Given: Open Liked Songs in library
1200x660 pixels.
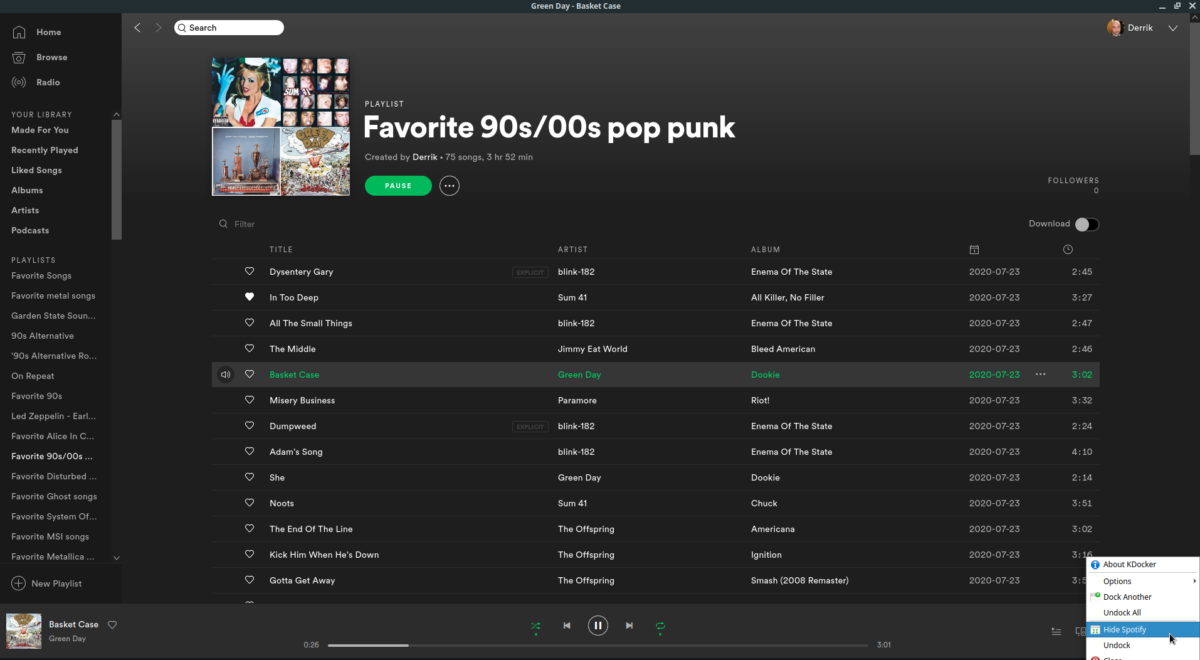Looking at the screenshot, I should (37, 170).
